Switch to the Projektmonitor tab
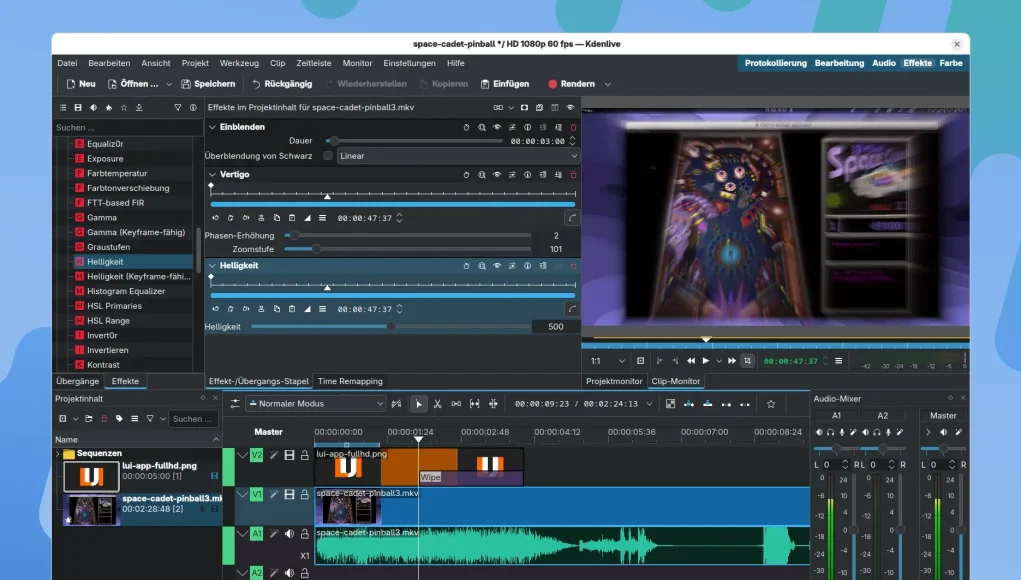Viewport: 1021px width, 580px height. [614, 381]
